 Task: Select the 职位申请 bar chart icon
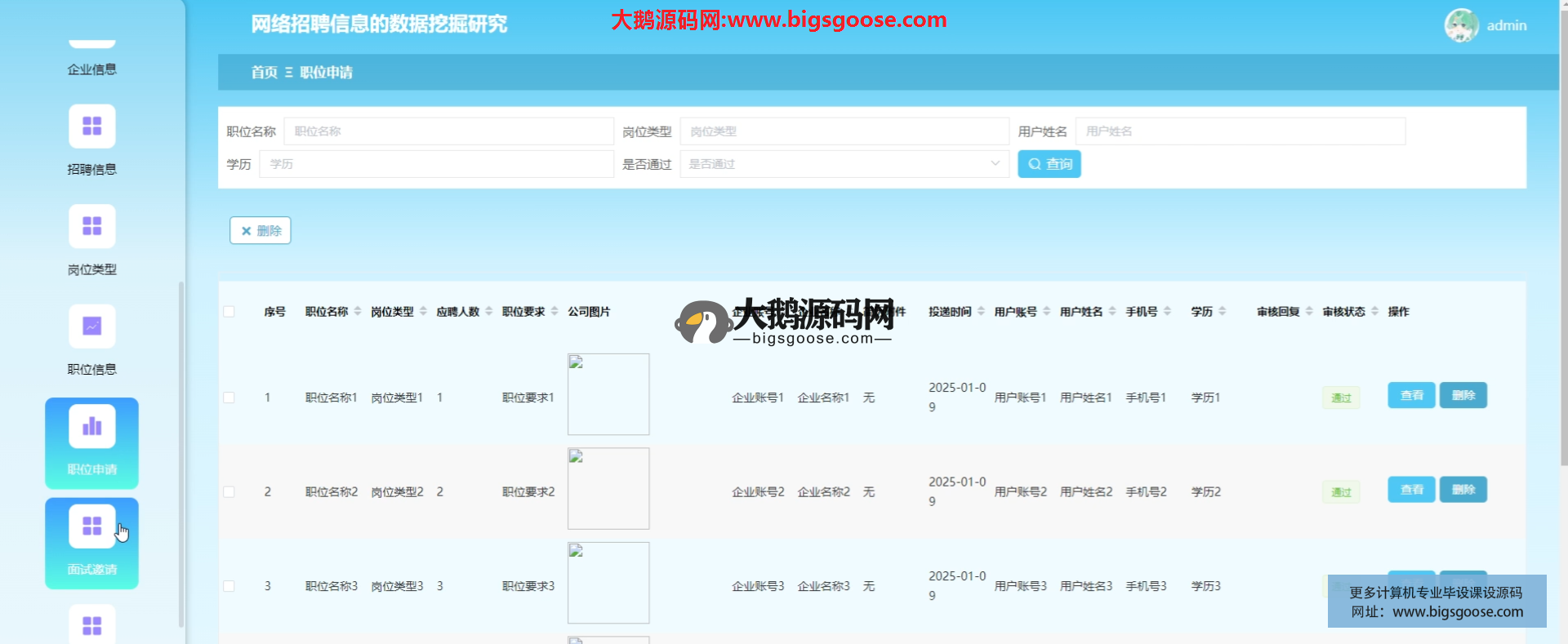point(91,426)
